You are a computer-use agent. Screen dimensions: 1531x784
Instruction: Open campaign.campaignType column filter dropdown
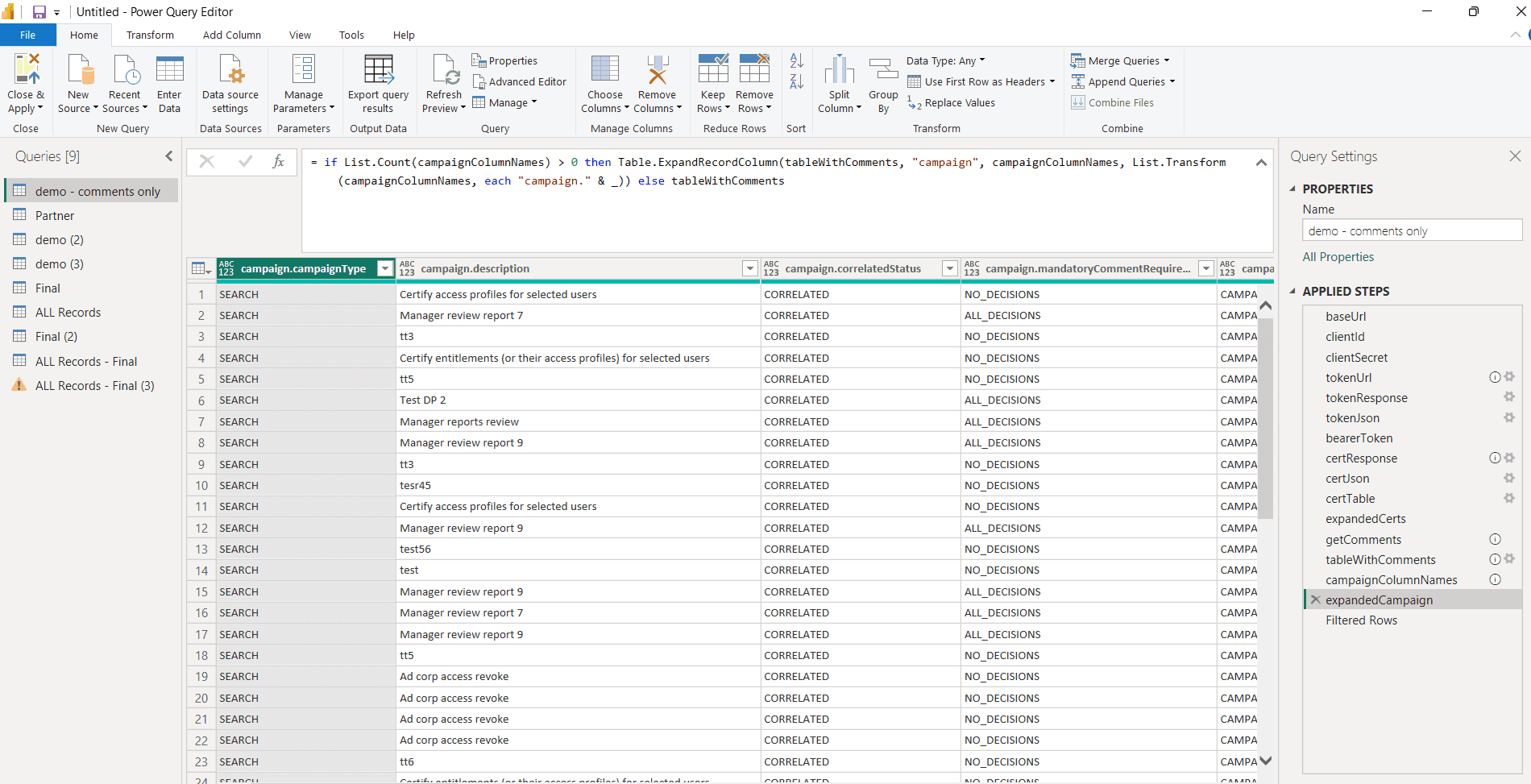point(385,268)
